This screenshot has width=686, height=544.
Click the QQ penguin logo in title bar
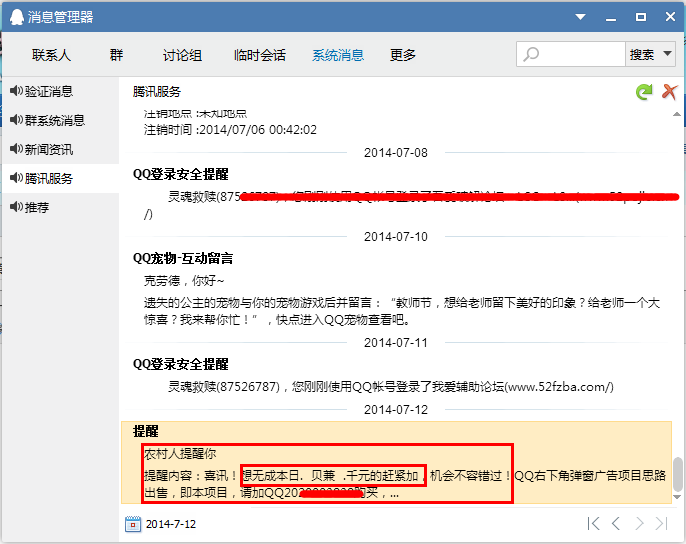click(x=14, y=16)
